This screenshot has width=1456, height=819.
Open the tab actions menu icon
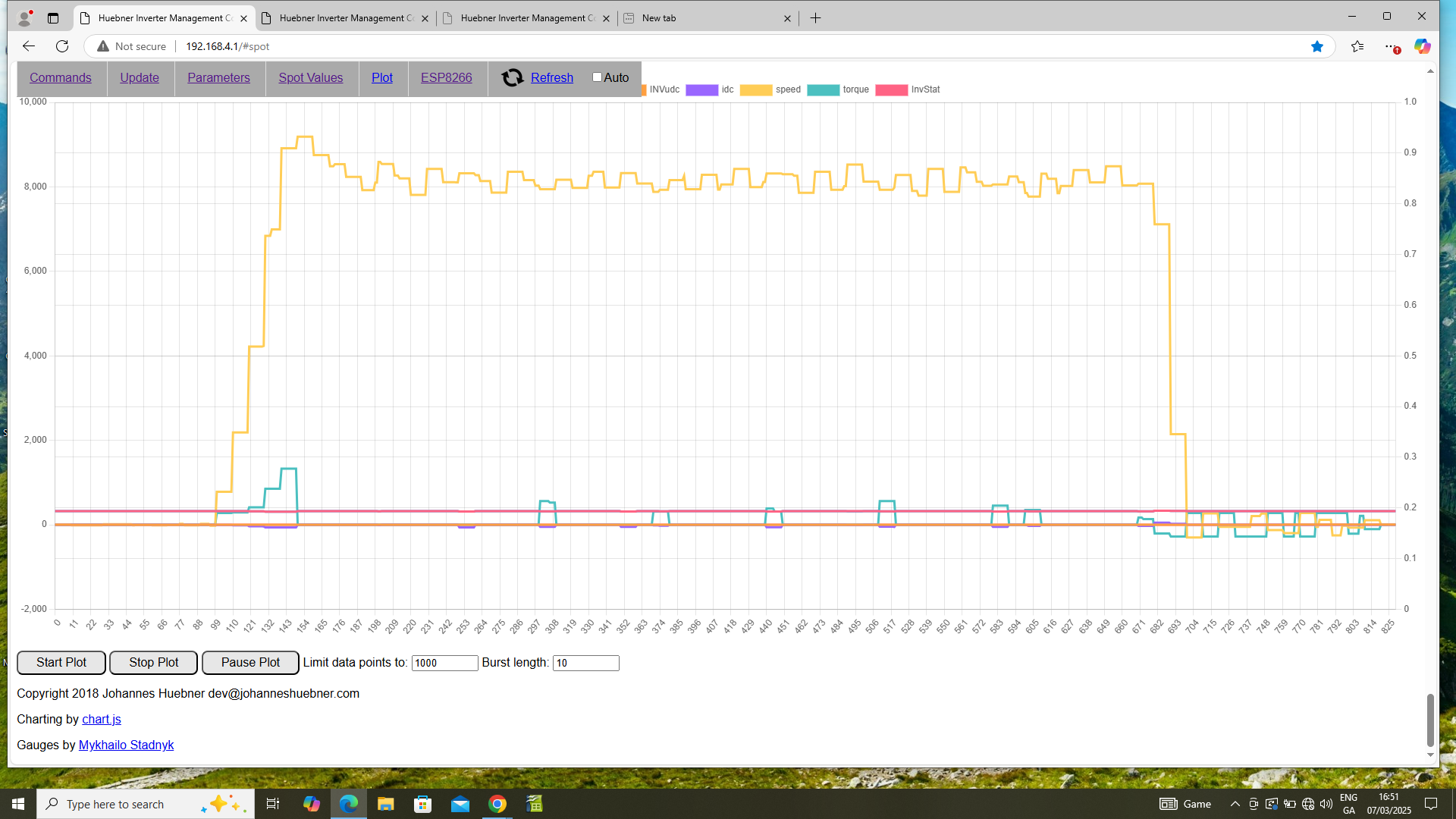(53, 18)
